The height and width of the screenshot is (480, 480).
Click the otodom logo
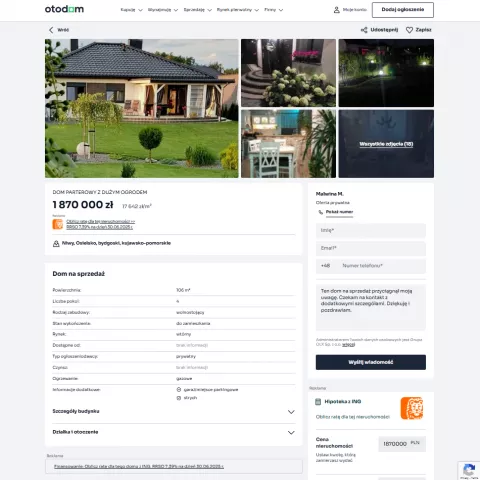[x=64, y=9]
